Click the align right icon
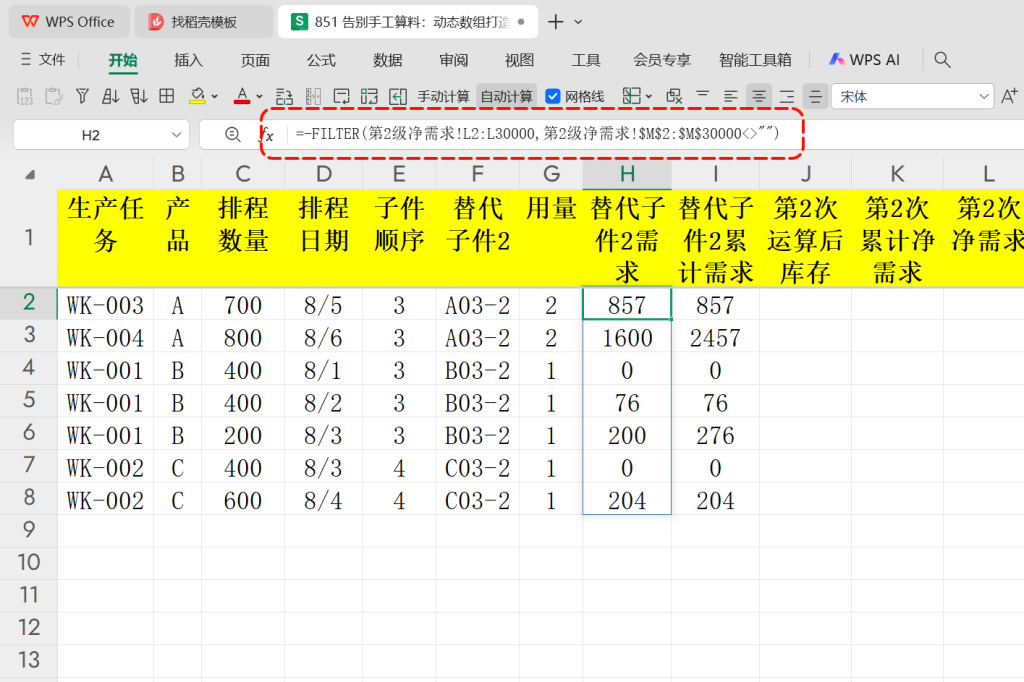Screen dimensions: 1024x682 [787, 97]
